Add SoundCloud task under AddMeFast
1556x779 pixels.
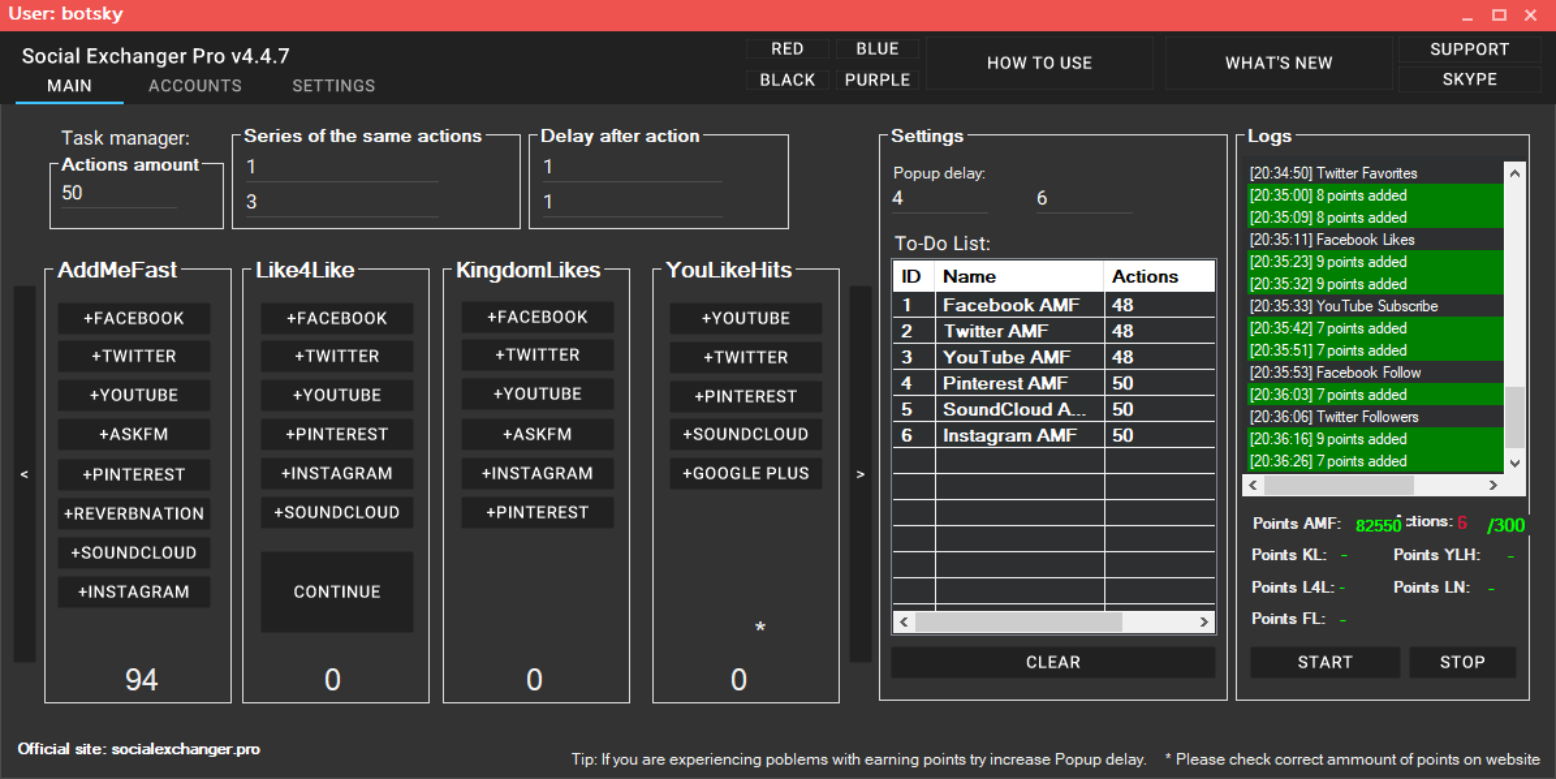(134, 552)
